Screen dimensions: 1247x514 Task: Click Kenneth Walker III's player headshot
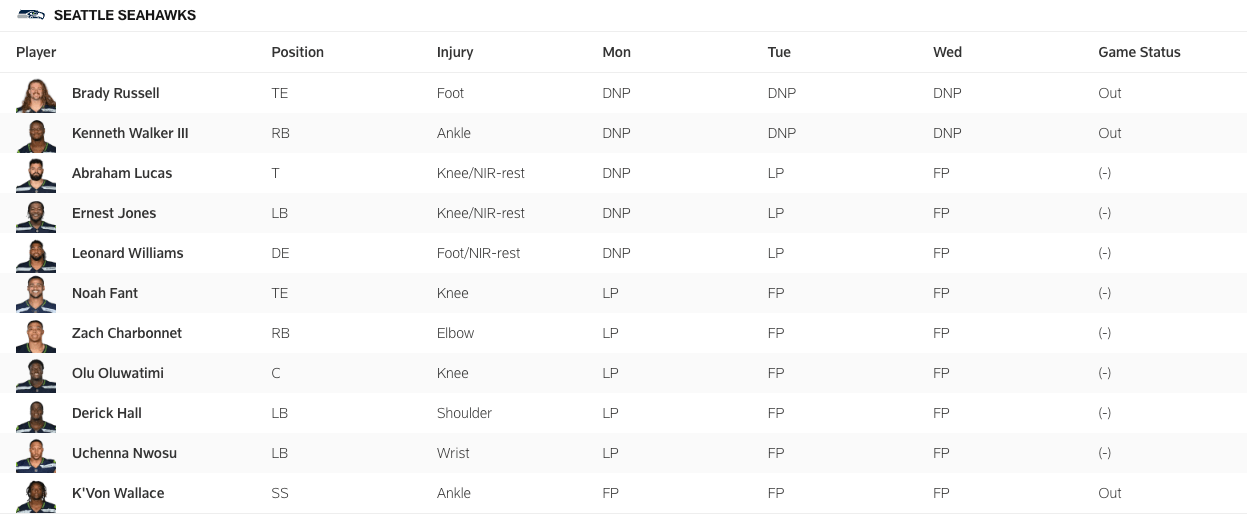coord(36,134)
